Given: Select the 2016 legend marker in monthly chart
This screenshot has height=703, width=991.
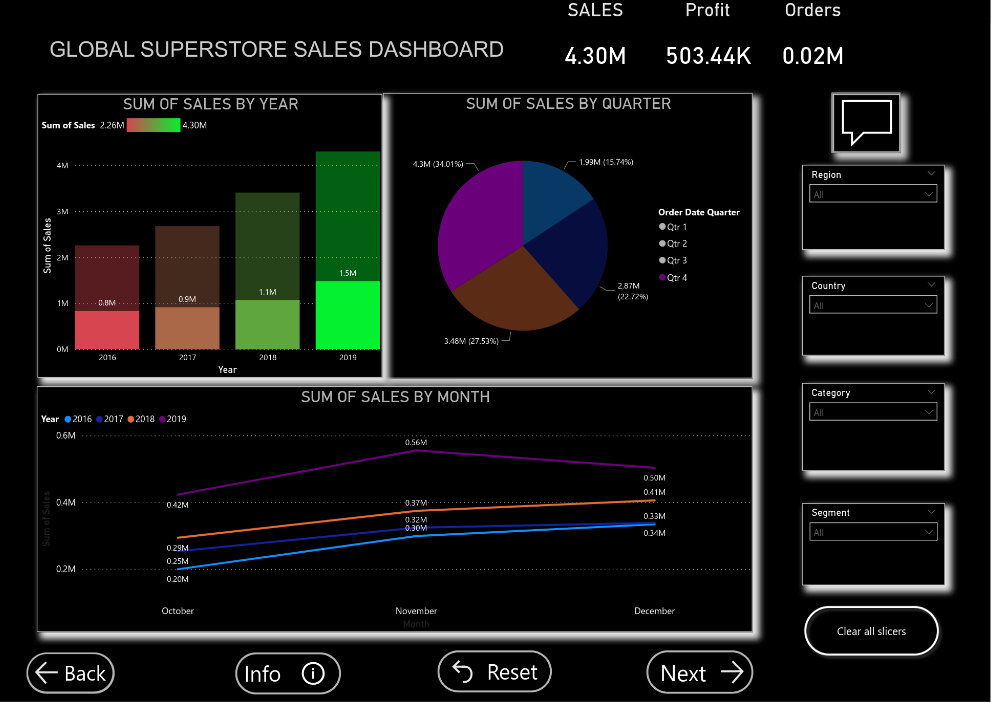Looking at the screenshot, I should [68, 419].
